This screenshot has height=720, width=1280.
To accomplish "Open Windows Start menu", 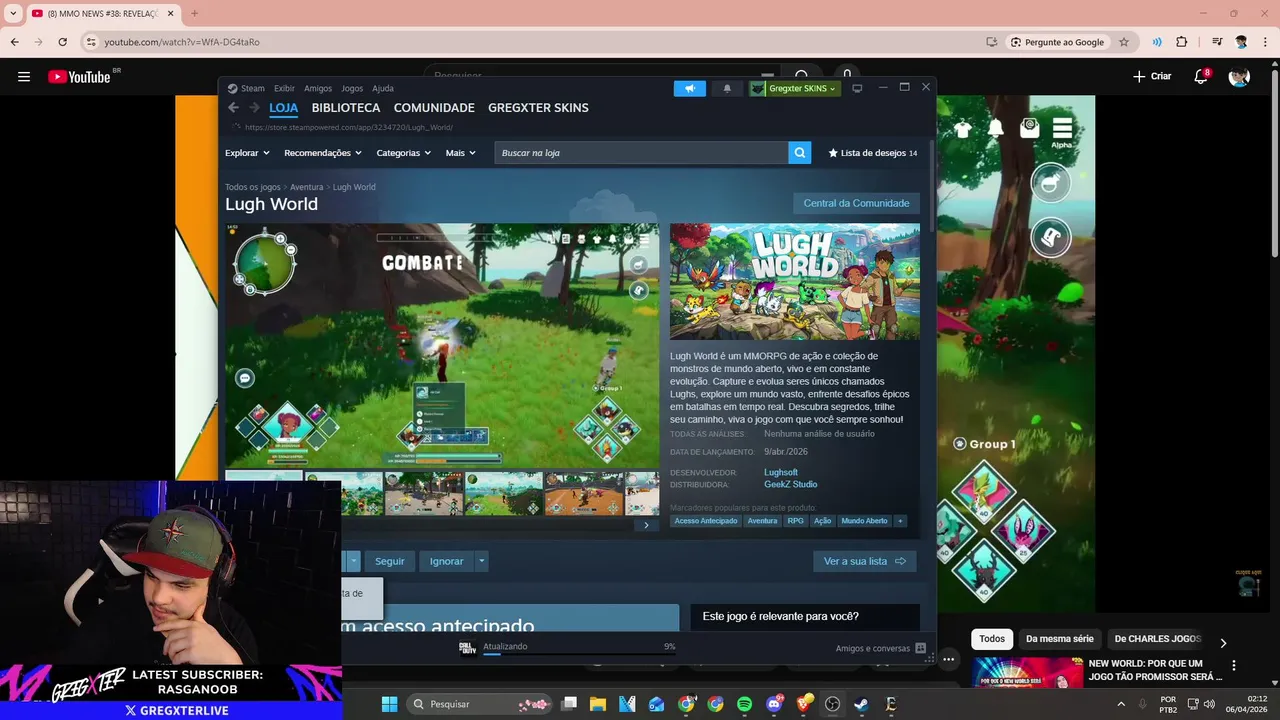I will pos(389,704).
